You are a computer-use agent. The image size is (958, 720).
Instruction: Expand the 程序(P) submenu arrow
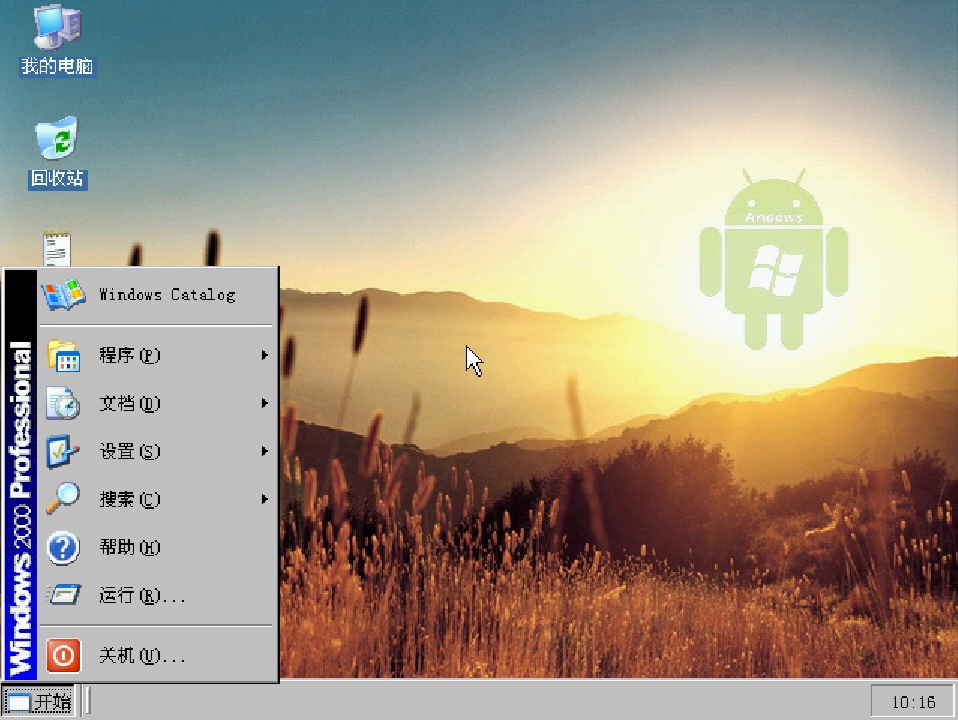tap(265, 355)
